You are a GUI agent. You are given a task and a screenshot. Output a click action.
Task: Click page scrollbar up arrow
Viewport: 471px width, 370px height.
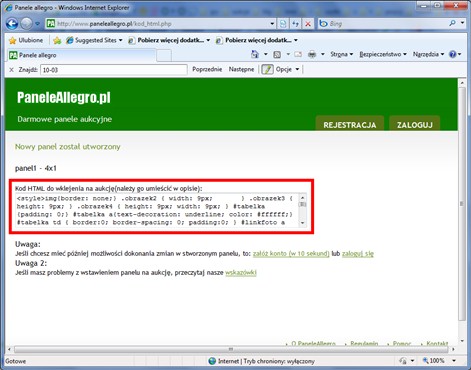point(462,83)
